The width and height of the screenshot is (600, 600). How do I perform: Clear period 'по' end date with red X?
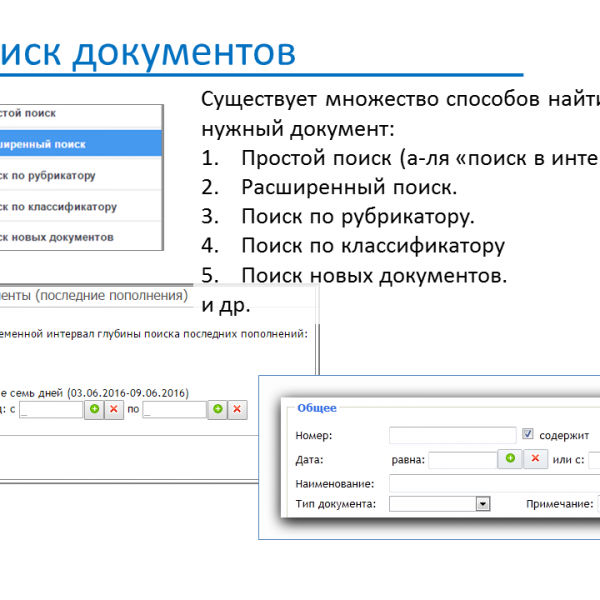(237, 409)
